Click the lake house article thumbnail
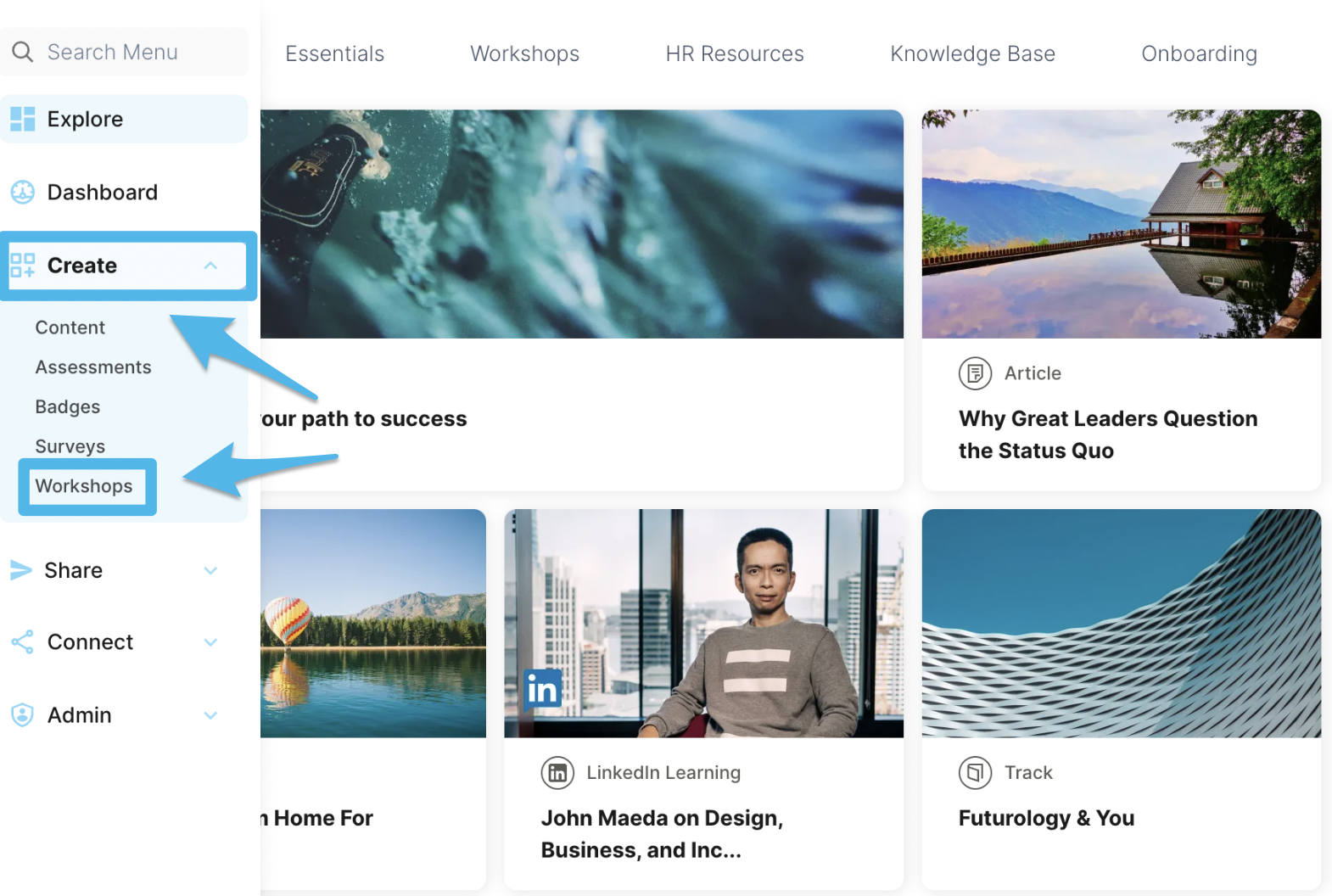The width and height of the screenshot is (1332, 896). (1121, 224)
